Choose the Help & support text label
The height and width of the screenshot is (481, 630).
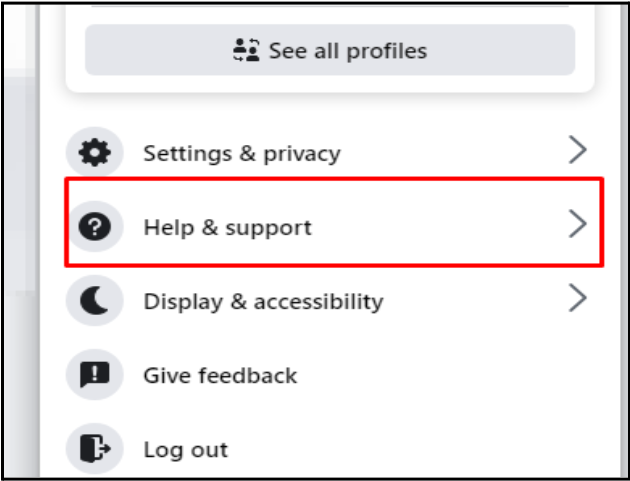[228, 228]
